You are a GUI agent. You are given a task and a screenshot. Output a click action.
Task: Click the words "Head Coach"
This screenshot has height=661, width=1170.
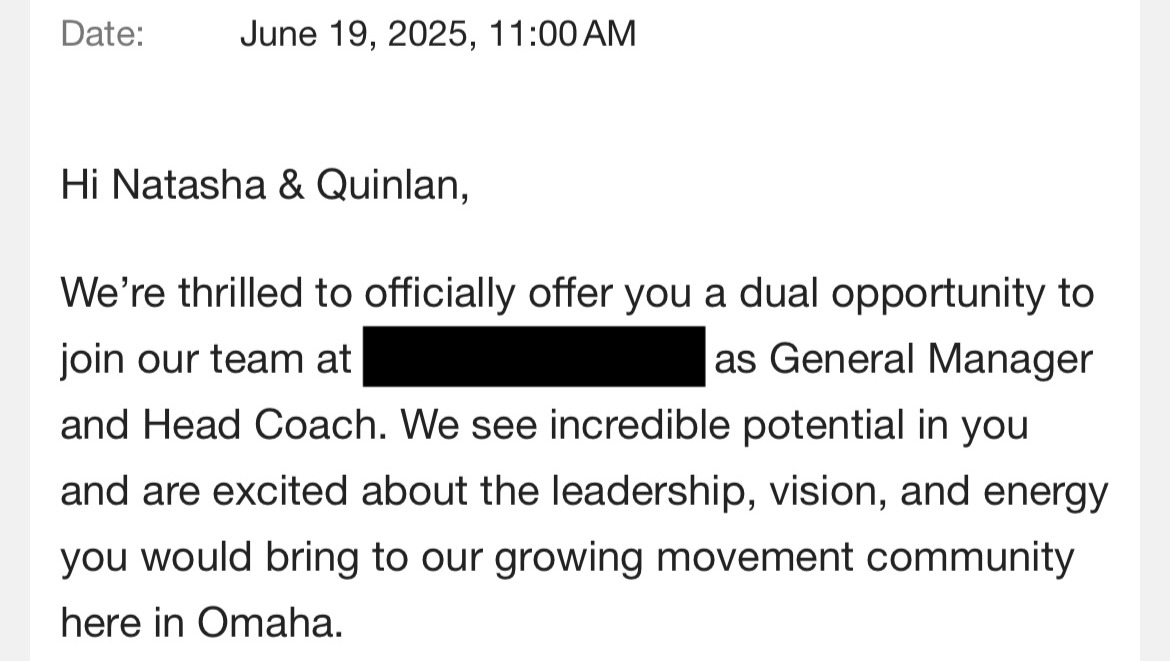point(264,425)
